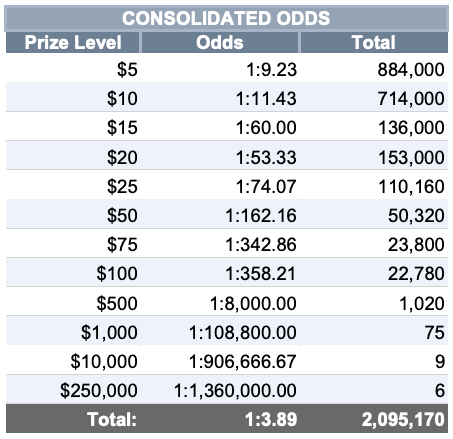Viewport: 453px width, 439px height.
Task: Select the 1:60.00 odds cell
Action: click(x=220, y=127)
